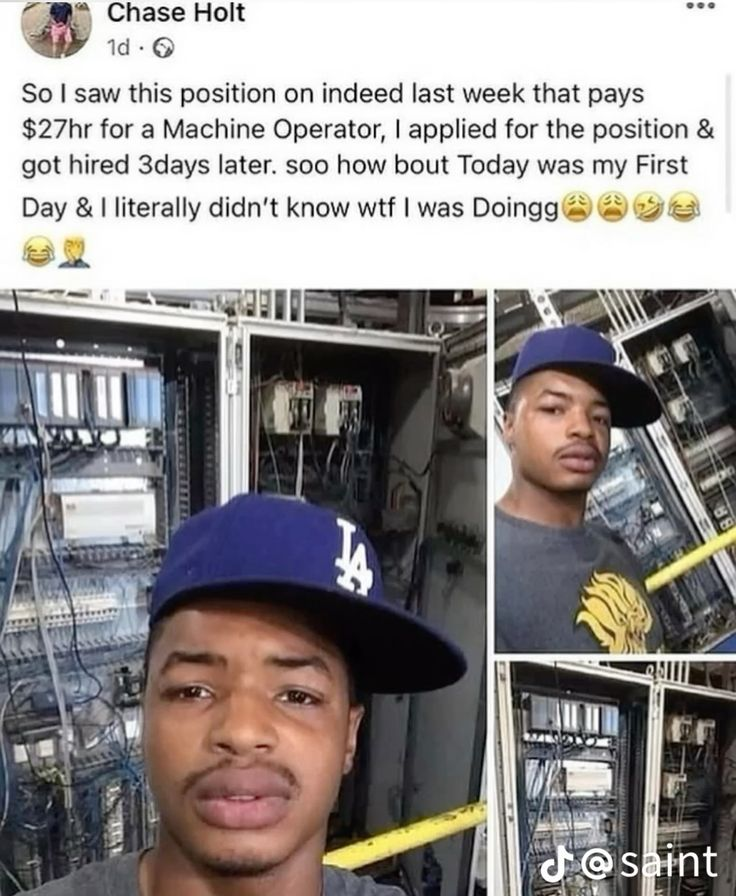The height and width of the screenshot is (896, 736).
Task: Click the LA logo on the cap
Action: (x=353, y=557)
